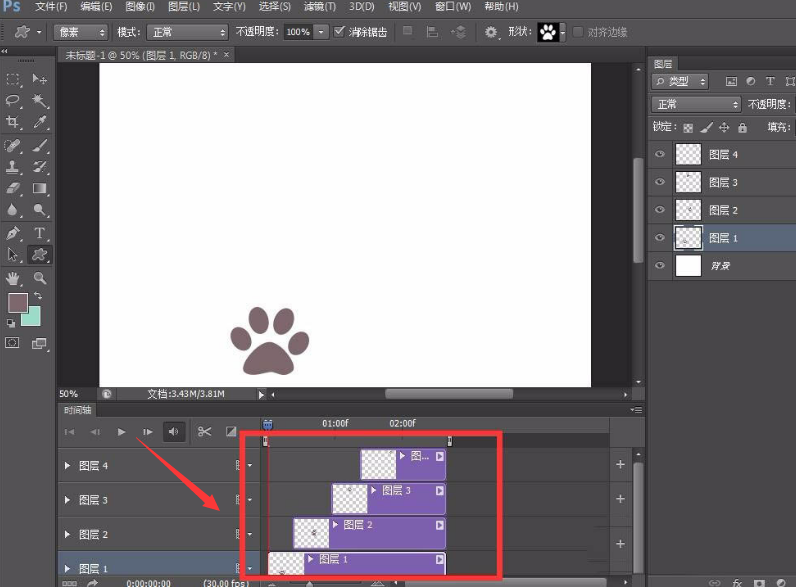Viewport: 796px width, 588px height.
Task: Click the foreground color swatch
Action: coord(17,302)
